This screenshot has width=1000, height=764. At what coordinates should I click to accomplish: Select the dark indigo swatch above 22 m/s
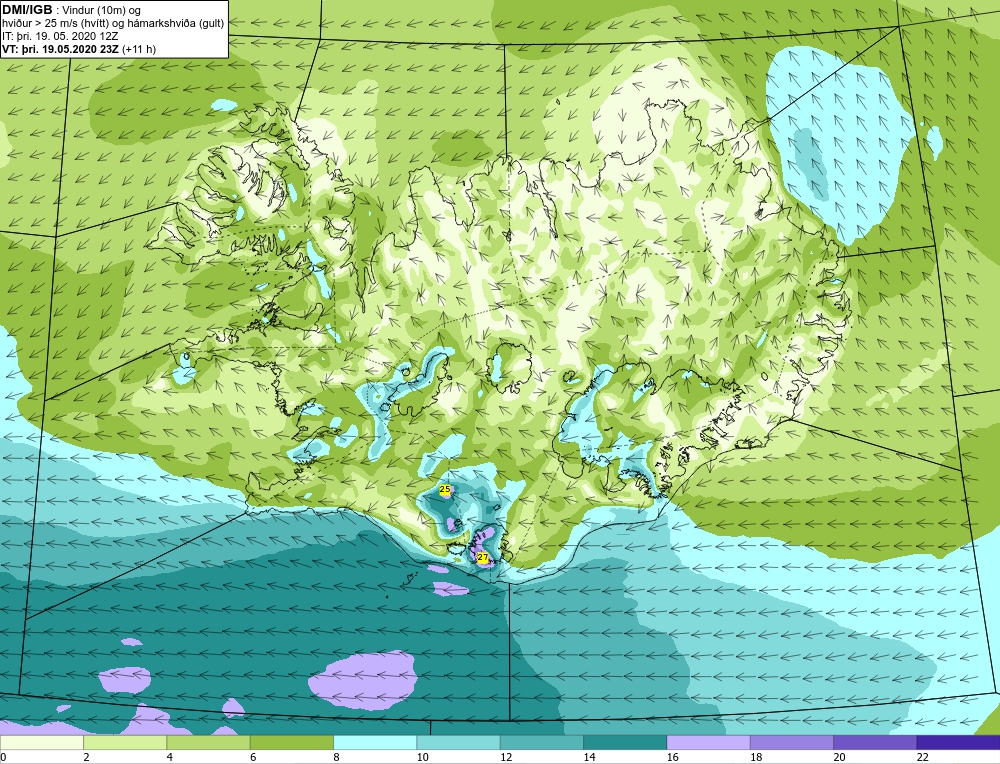tap(959, 743)
